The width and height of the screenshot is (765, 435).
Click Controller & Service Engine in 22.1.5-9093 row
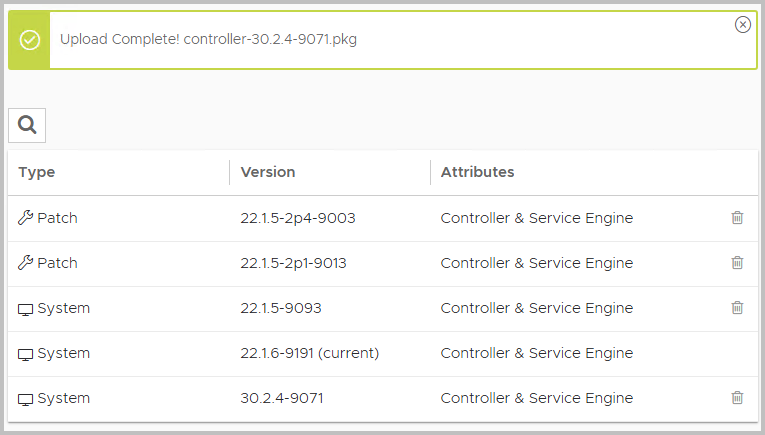point(537,308)
